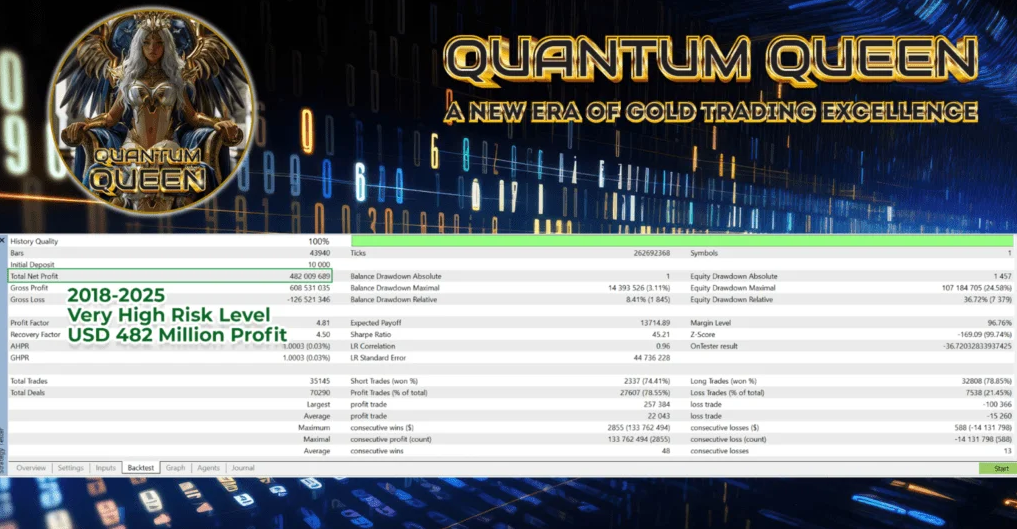Screen dimensions: 1017x529
Task: Click the green testing progress bar
Action: click(682, 241)
